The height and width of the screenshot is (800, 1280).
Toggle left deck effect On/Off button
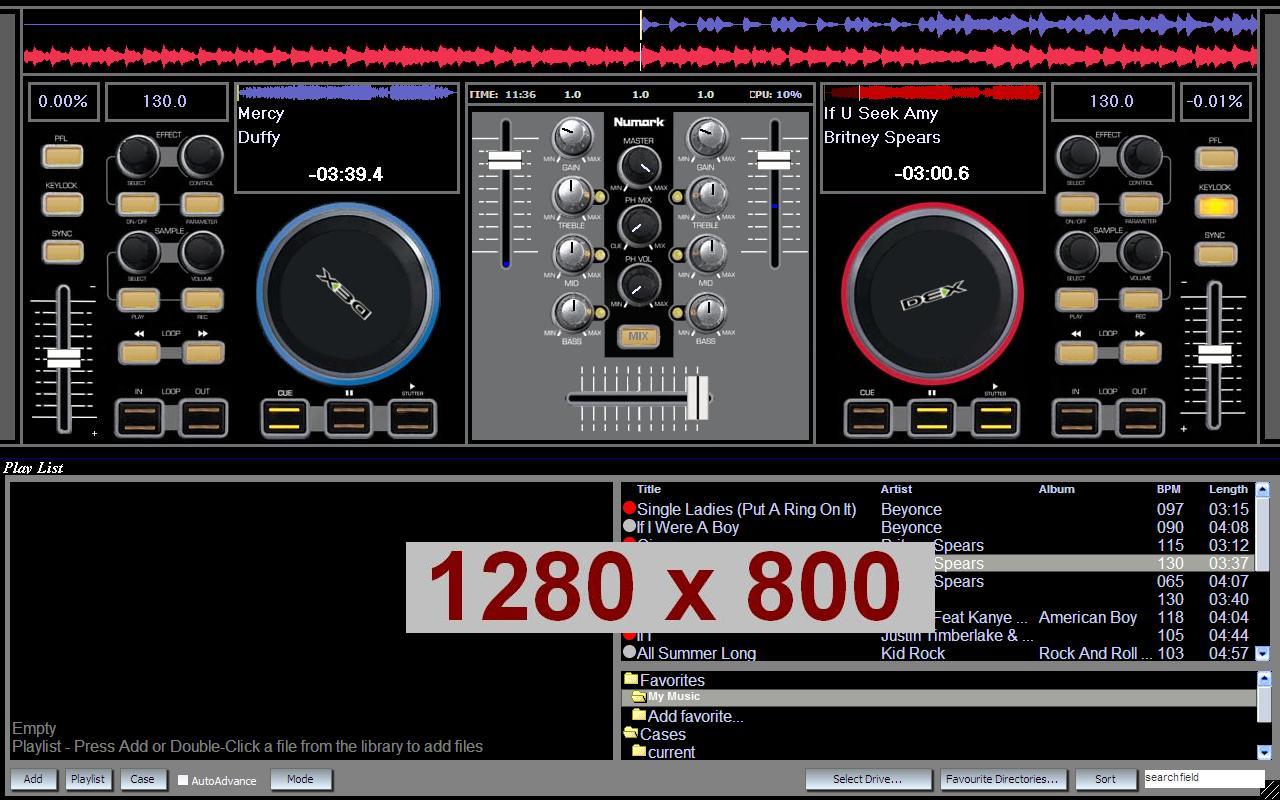(138, 205)
